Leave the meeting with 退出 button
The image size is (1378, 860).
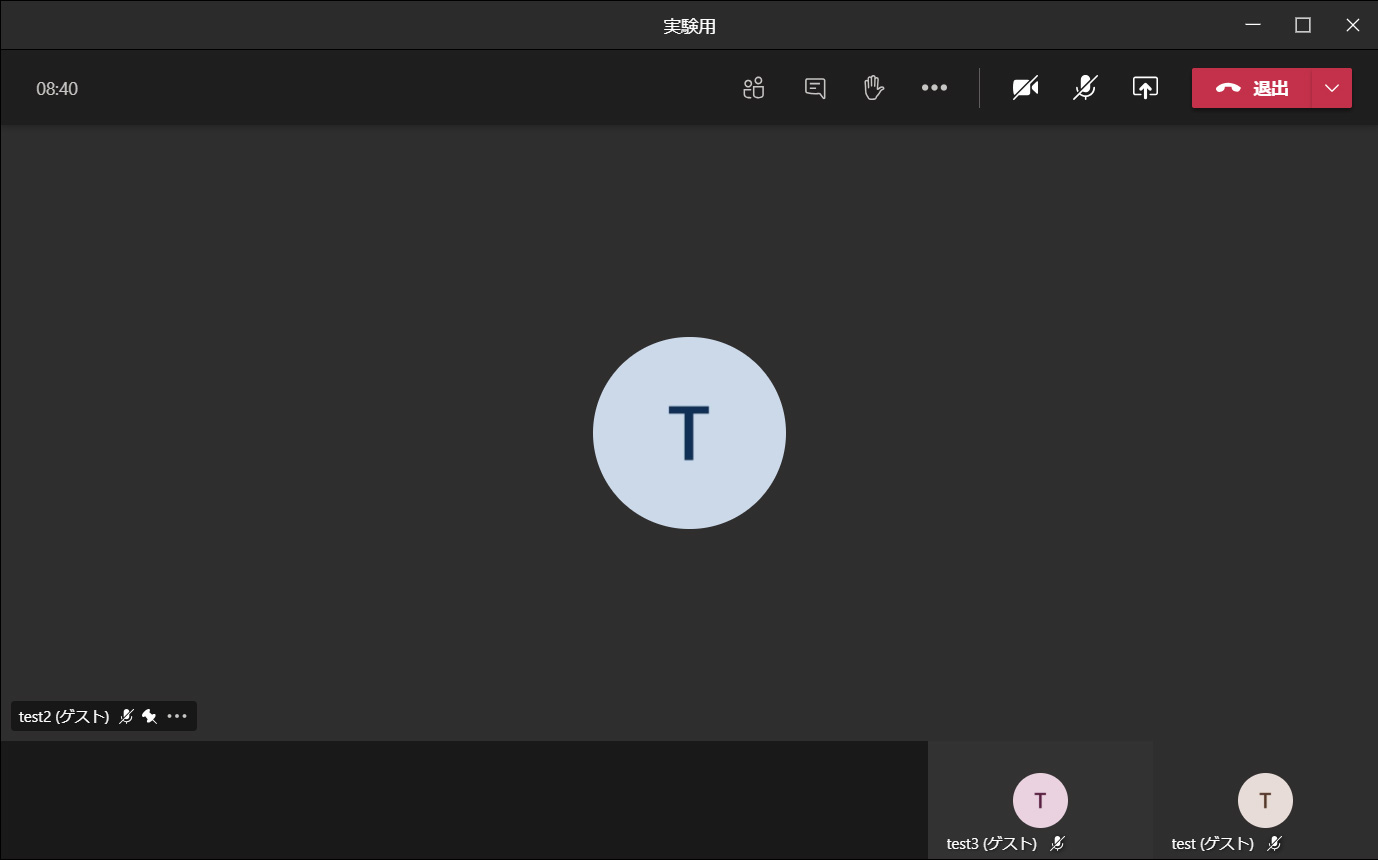(x=1251, y=88)
